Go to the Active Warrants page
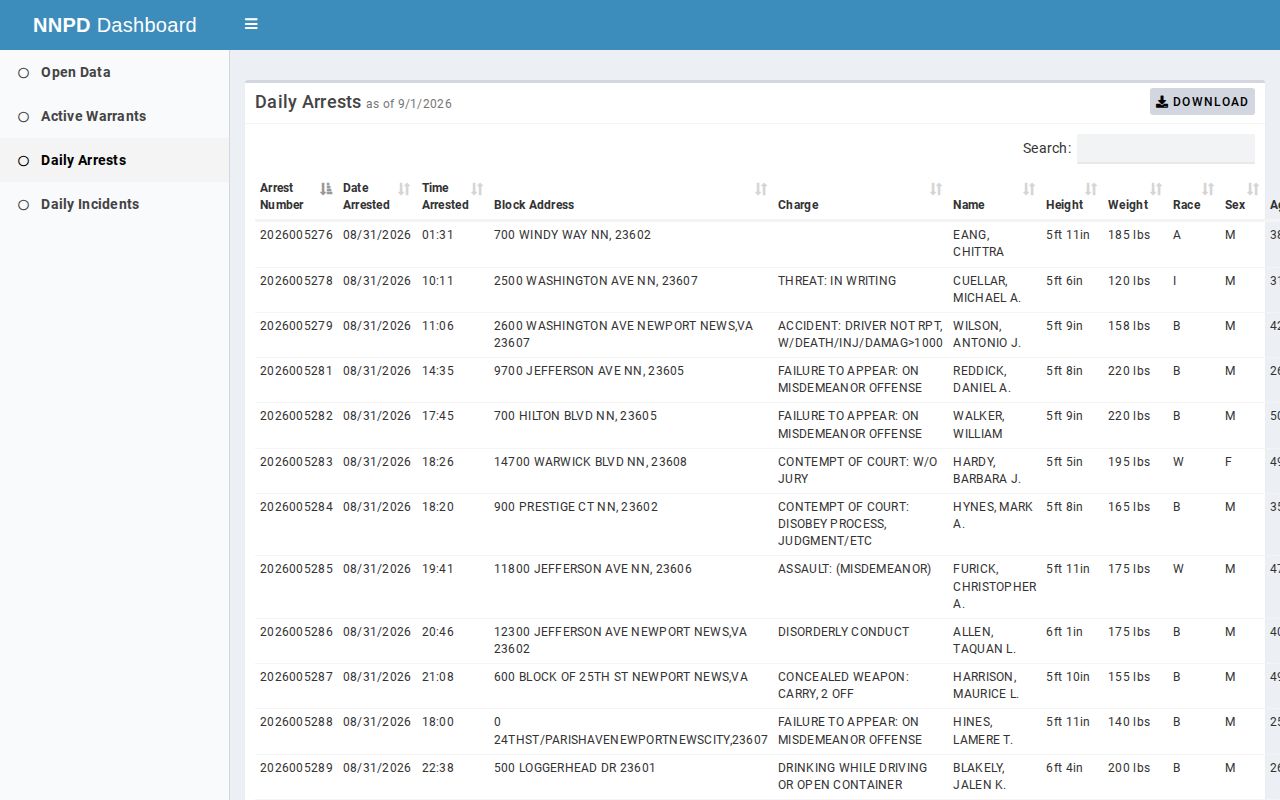 114,116
